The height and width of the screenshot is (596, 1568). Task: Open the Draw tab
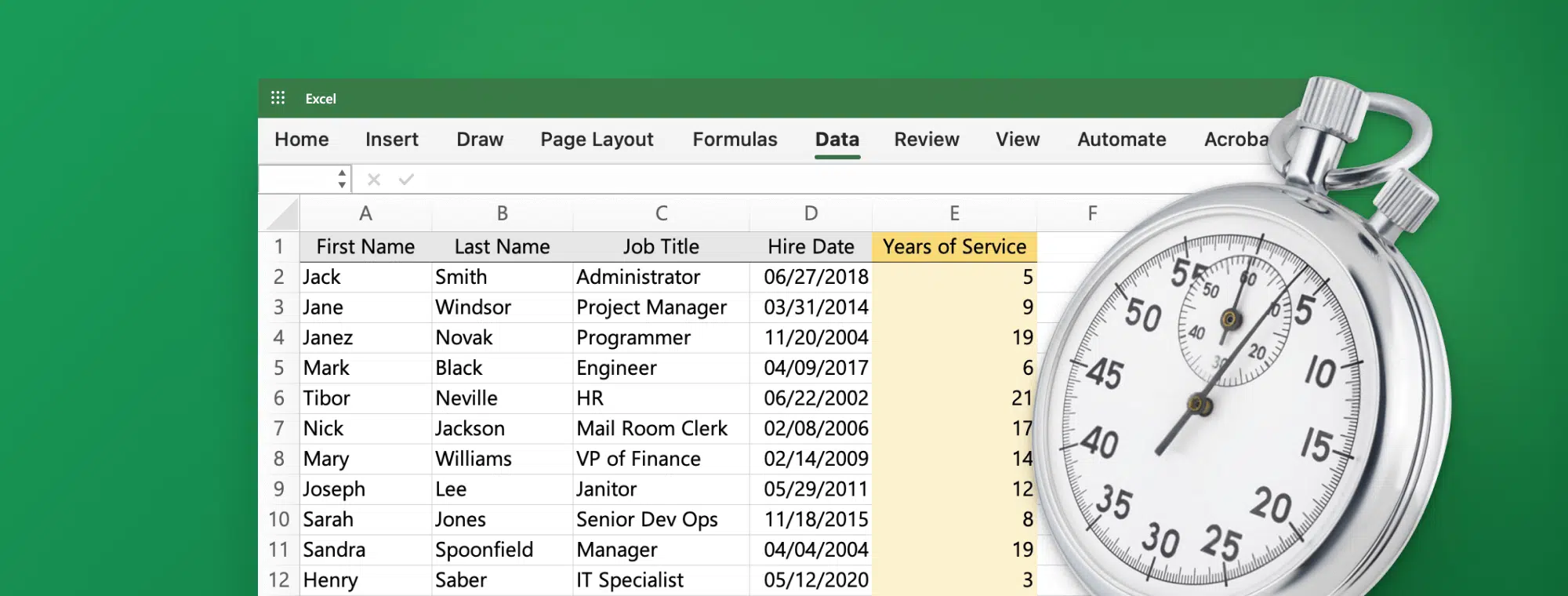480,140
